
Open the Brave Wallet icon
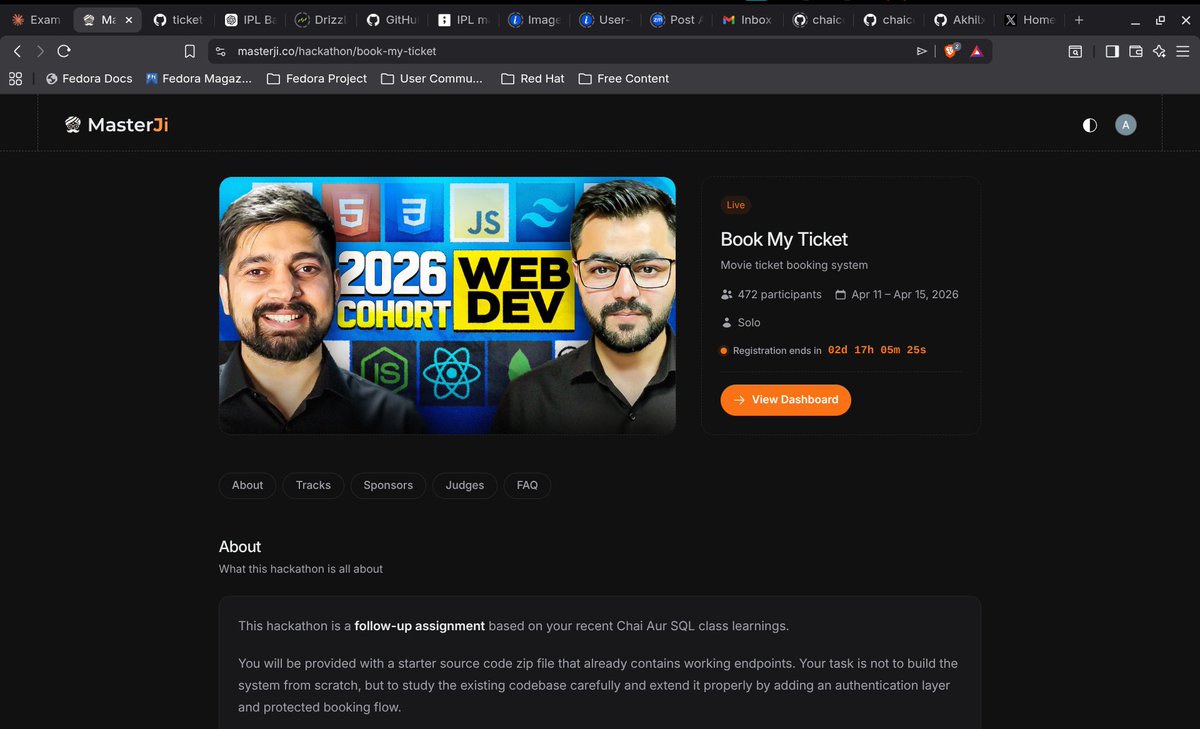[x=1136, y=51]
